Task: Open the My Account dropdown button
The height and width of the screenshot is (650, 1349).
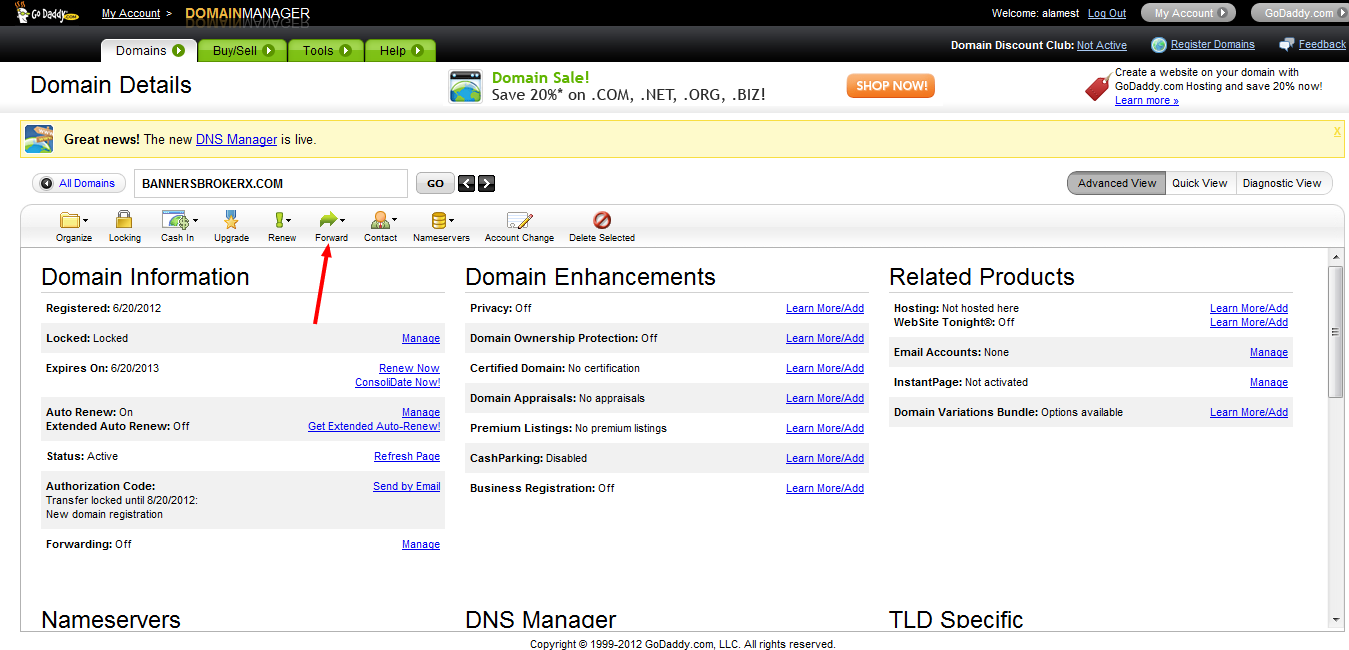Action: 1188,13
